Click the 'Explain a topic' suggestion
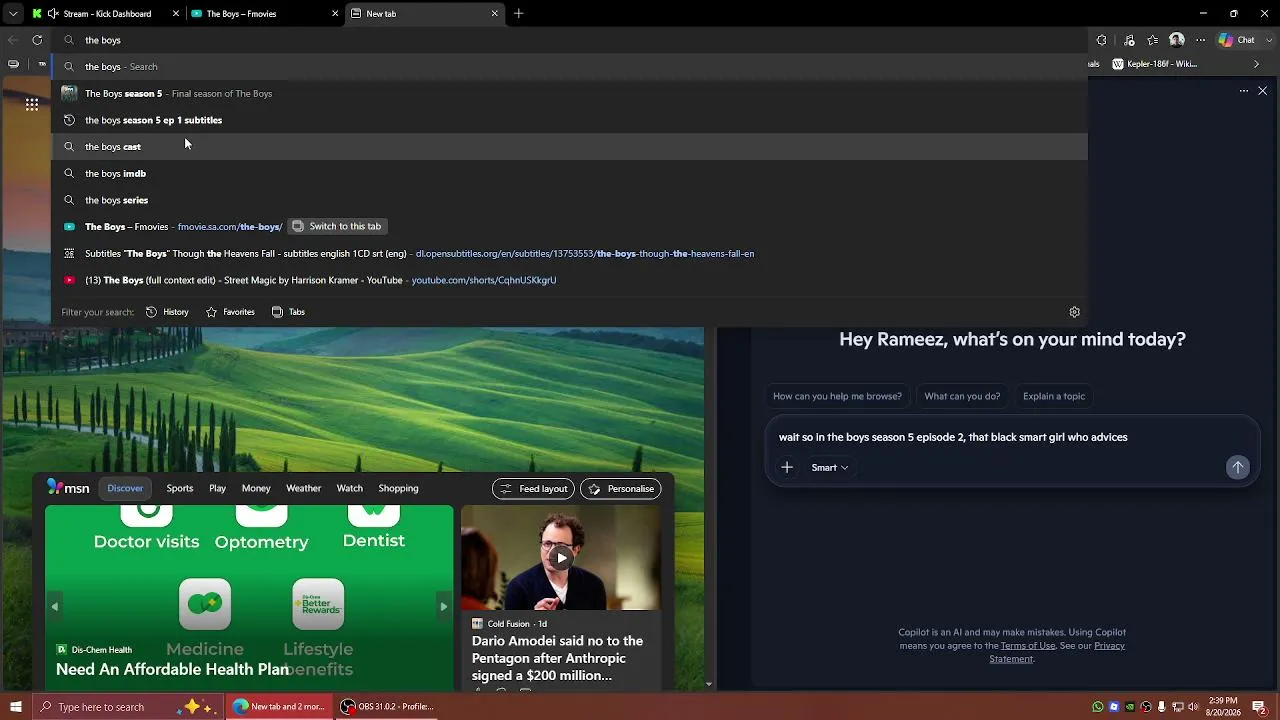Screen dimensions: 1280x720 [x=1054, y=396]
